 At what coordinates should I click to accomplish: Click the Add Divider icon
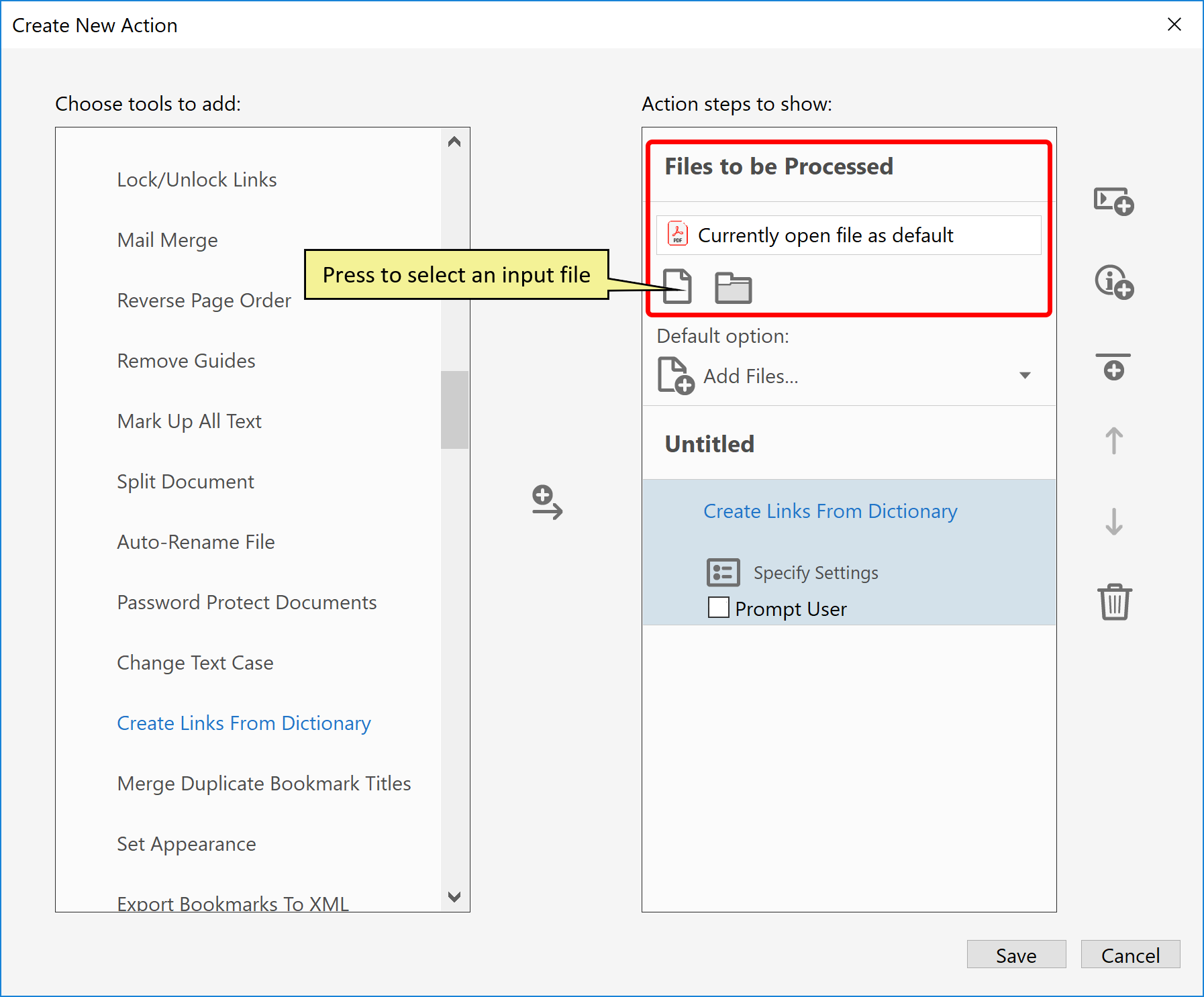coord(1113,367)
